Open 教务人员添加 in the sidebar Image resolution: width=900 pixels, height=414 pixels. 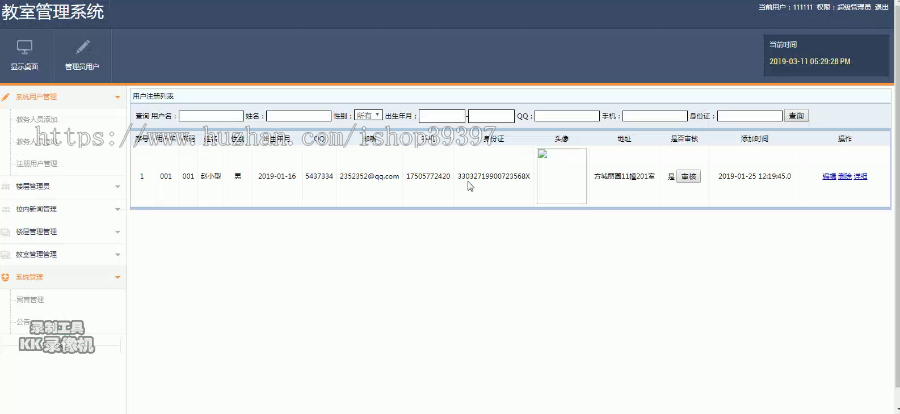click(37, 119)
